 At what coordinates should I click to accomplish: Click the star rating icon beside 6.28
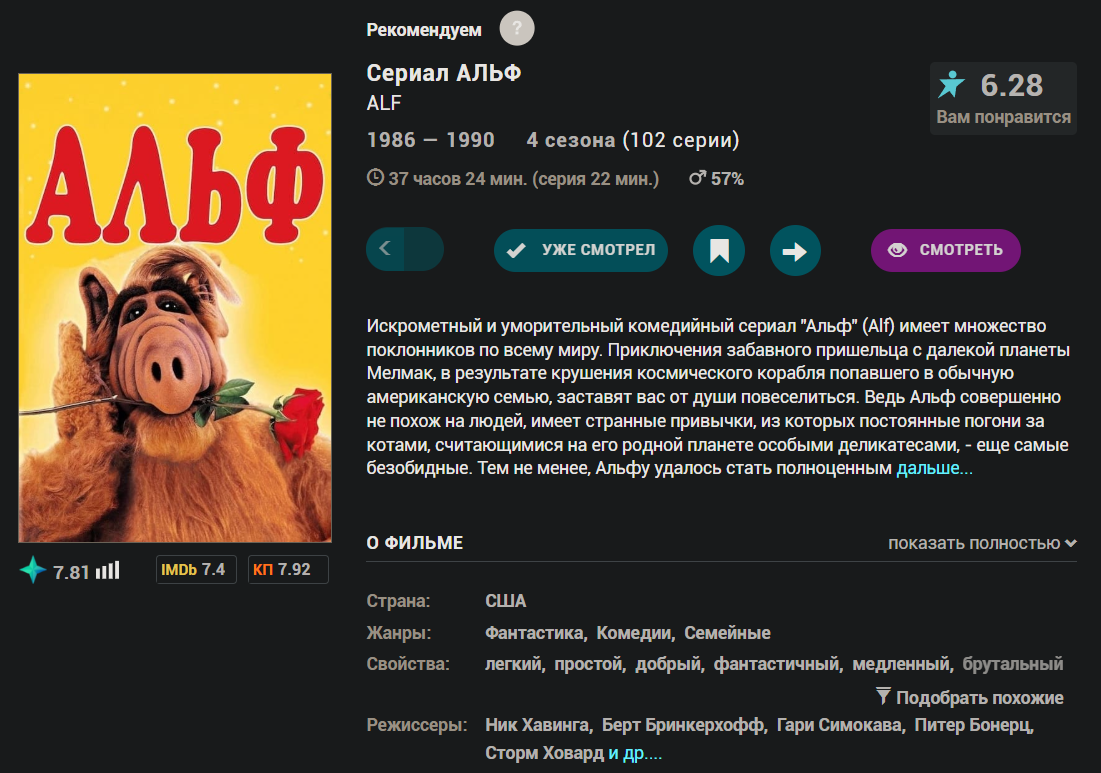(x=952, y=85)
